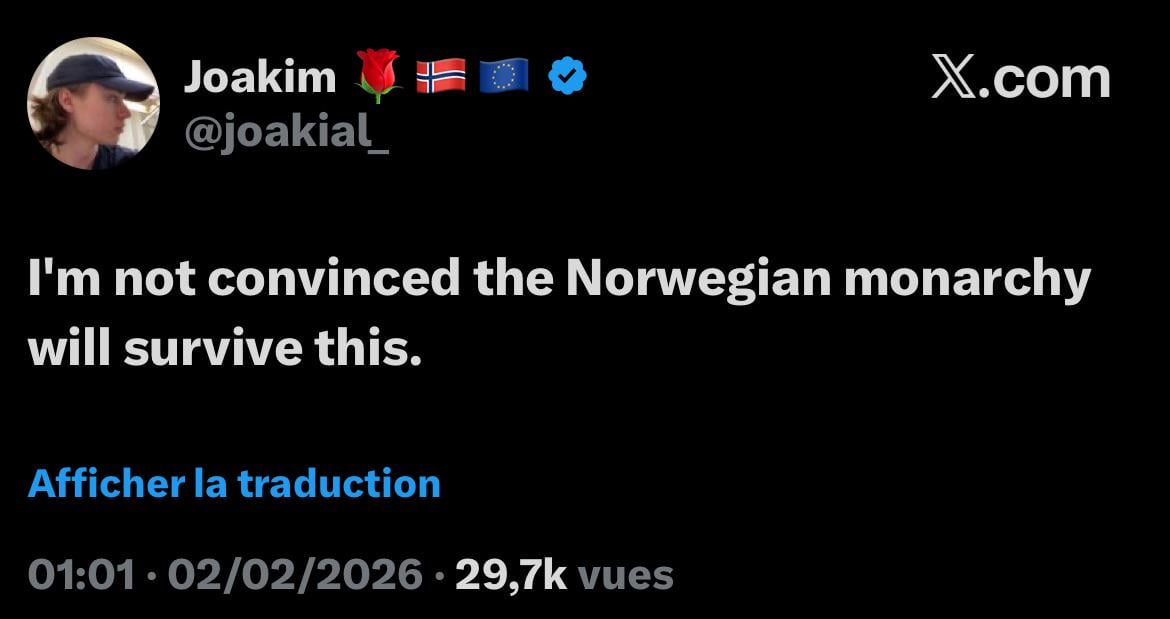Click the word "traduction" in the translation link

[x=339, y=484]
